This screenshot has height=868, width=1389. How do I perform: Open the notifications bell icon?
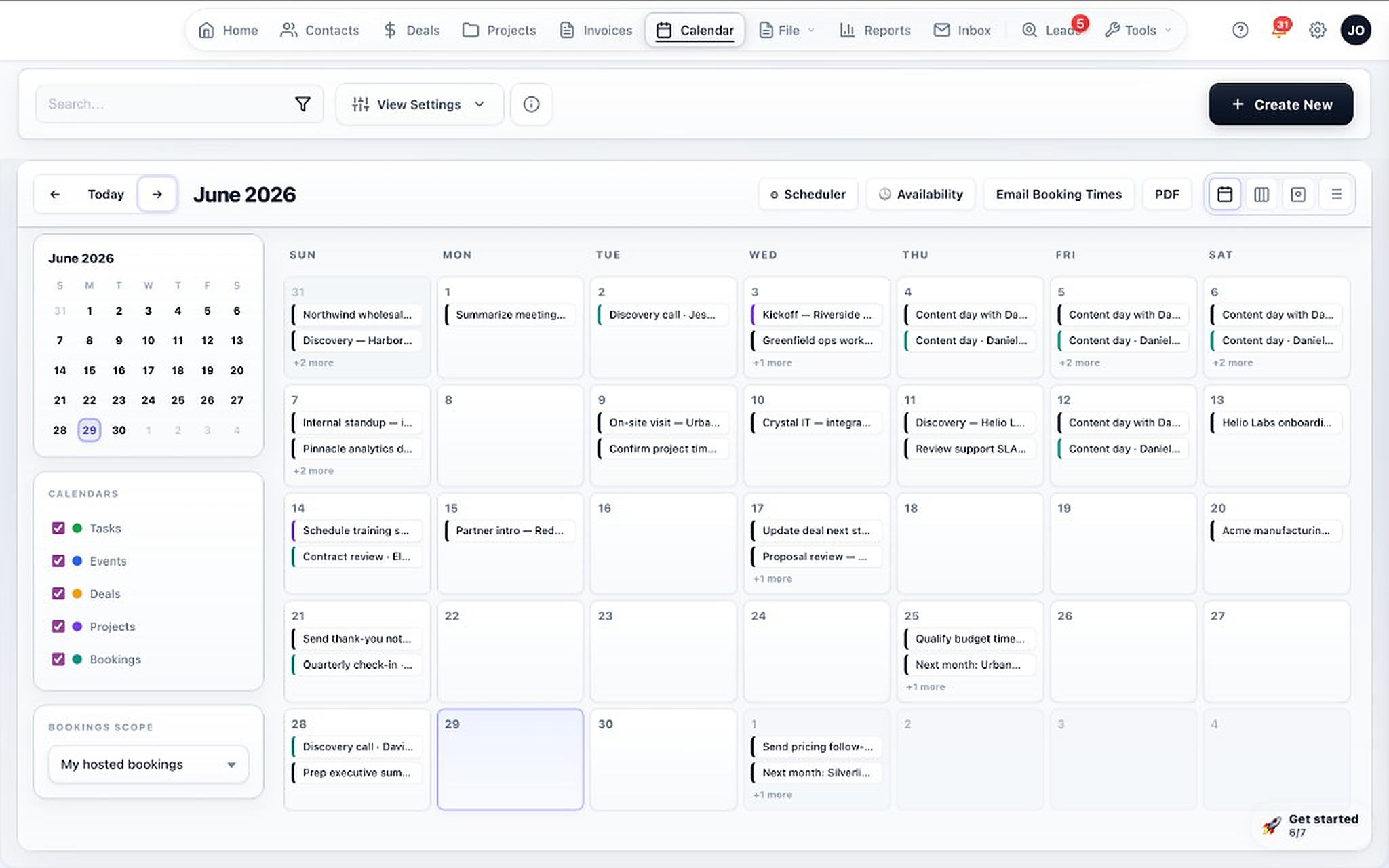click(1278, 30)
